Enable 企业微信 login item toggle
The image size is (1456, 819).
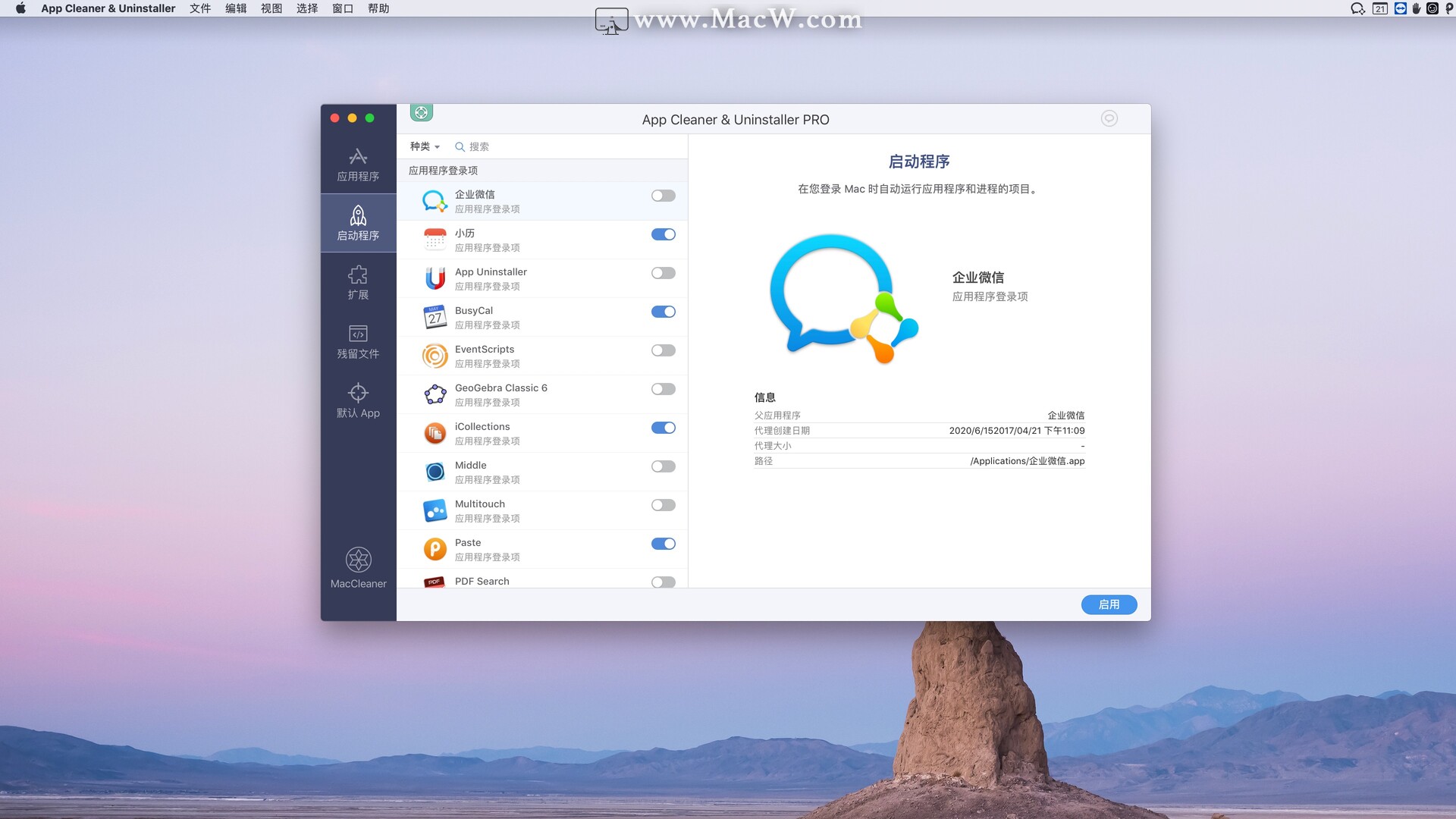point(663,196)
